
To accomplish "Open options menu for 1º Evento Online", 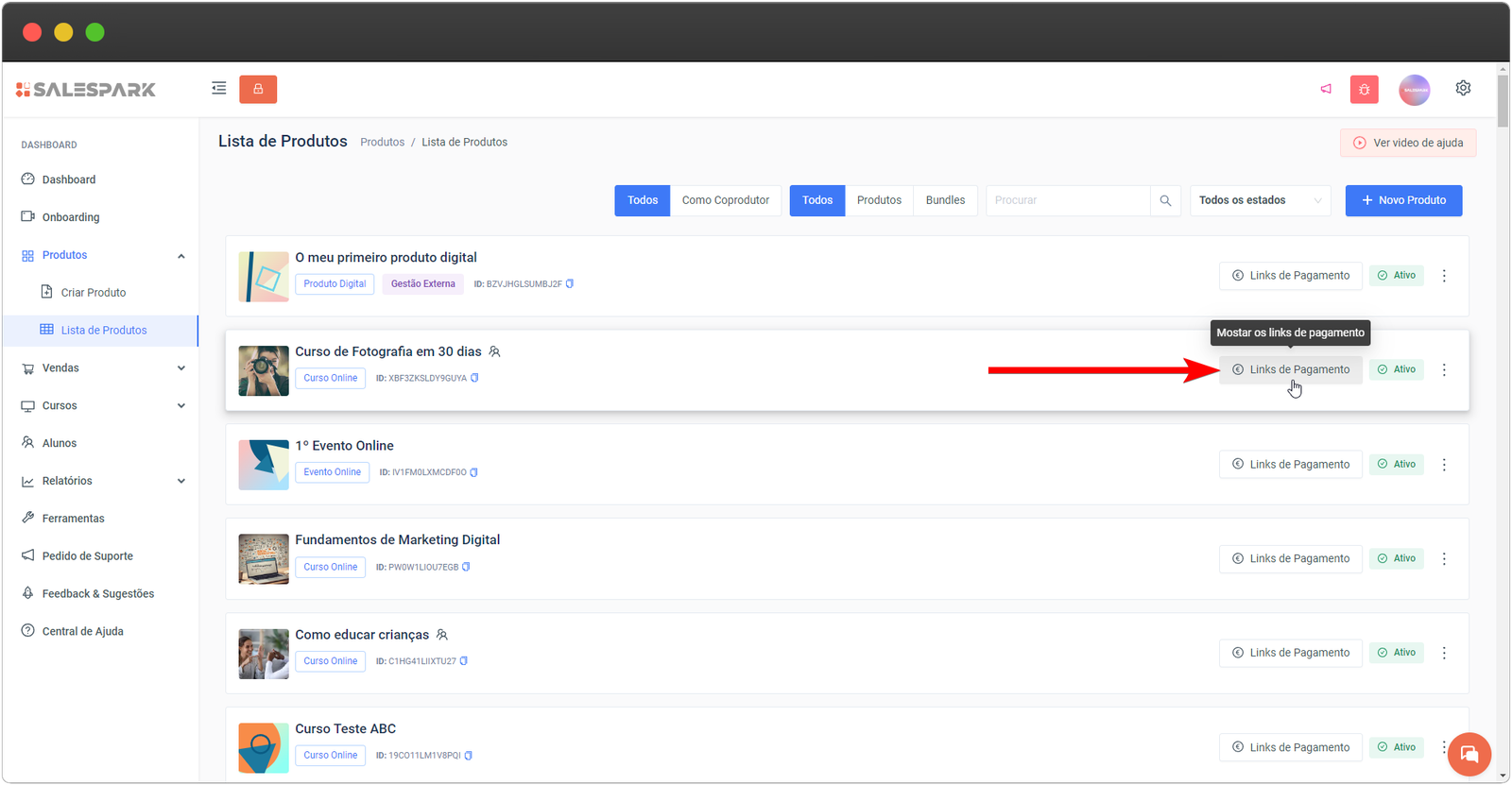I will click(1444, 465).
